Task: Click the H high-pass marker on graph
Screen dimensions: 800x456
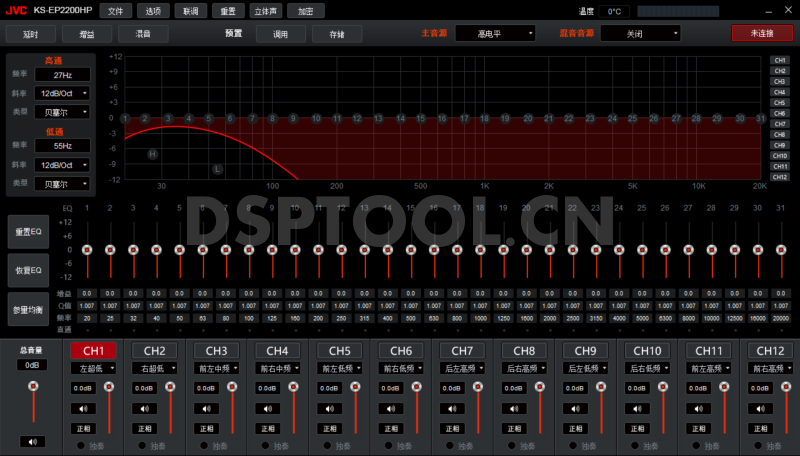Action: 153,154
